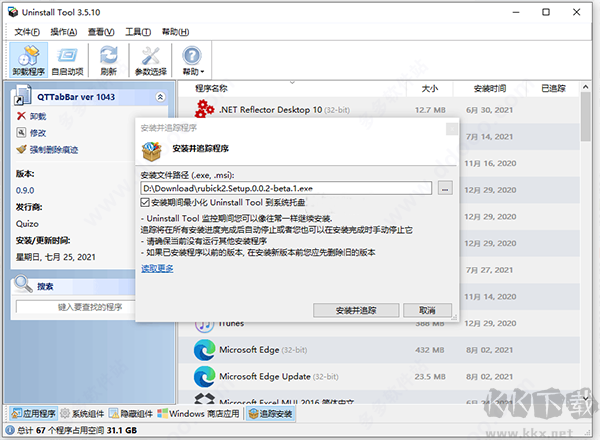This screenshot has width=600, height=440.
Task: Click the date cell 6月 30, 2021
Action: click(x=489, y=110)
